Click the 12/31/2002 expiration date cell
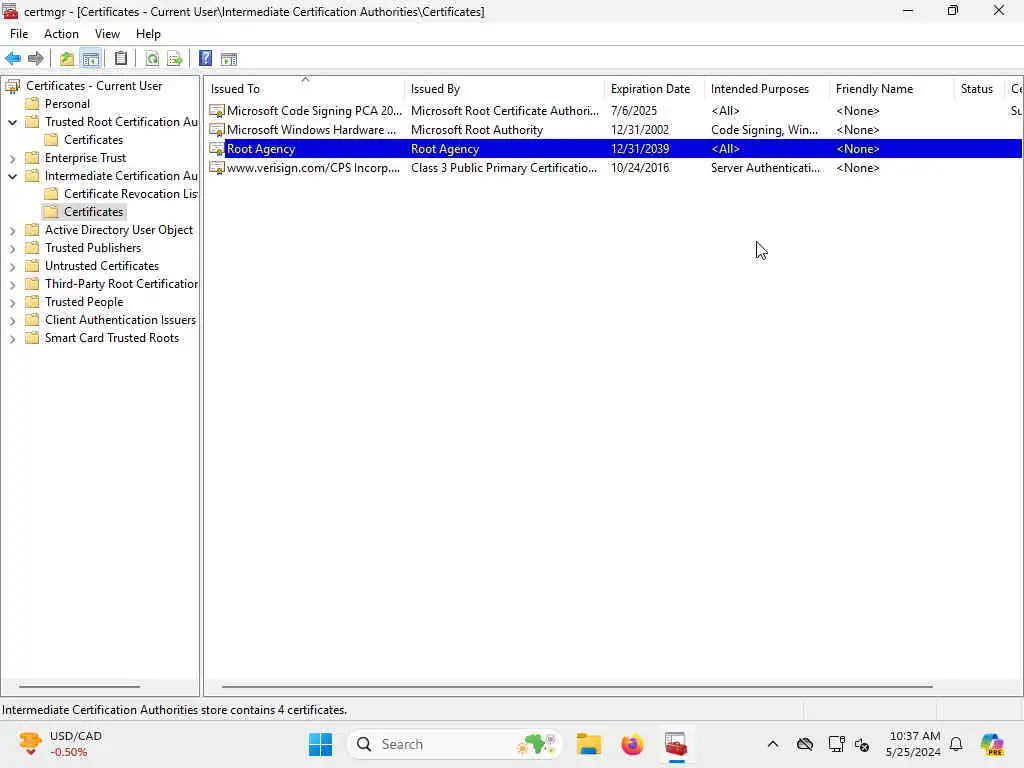1024x768 pixels. (639, 130)
